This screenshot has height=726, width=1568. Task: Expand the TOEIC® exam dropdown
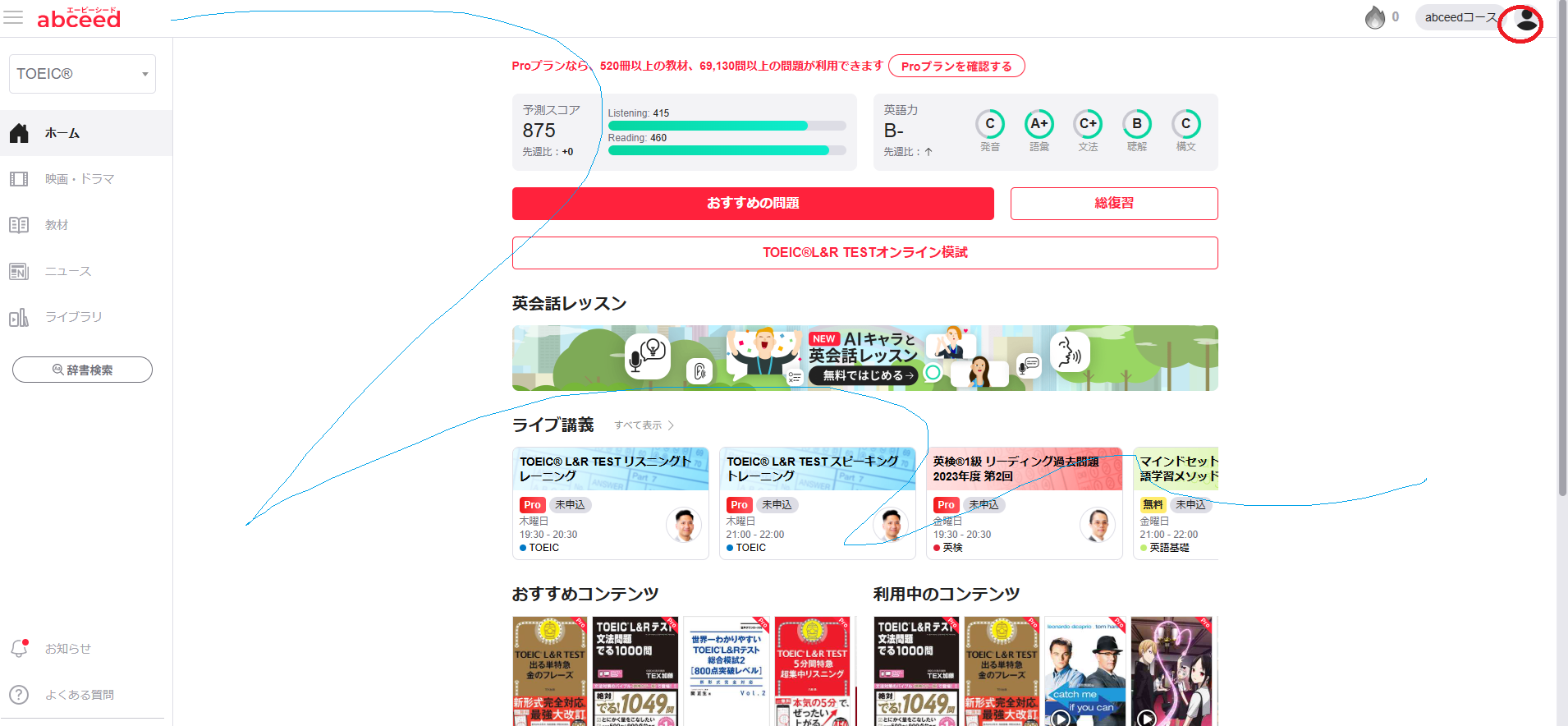(82, 74)
